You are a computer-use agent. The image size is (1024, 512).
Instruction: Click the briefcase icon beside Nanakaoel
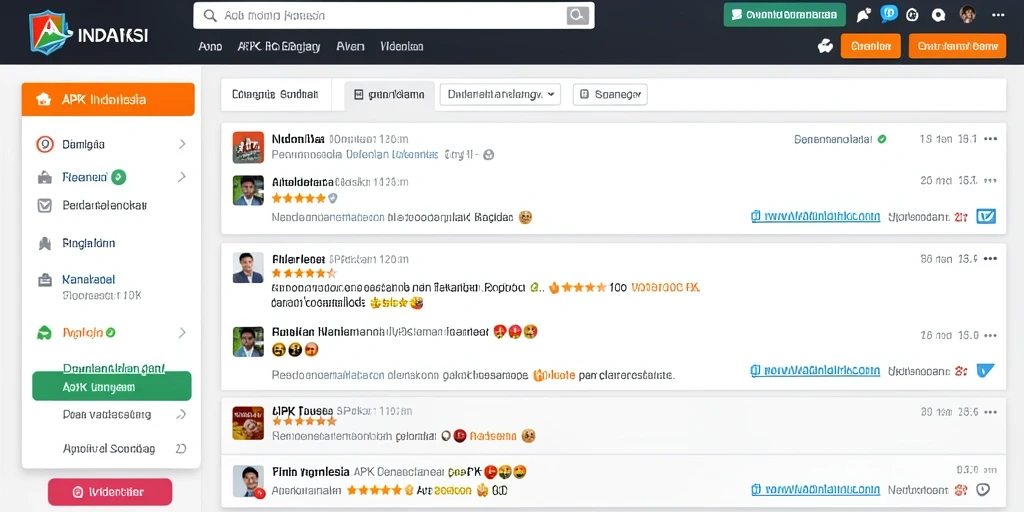pyautogui.click(x=44, y=280)
